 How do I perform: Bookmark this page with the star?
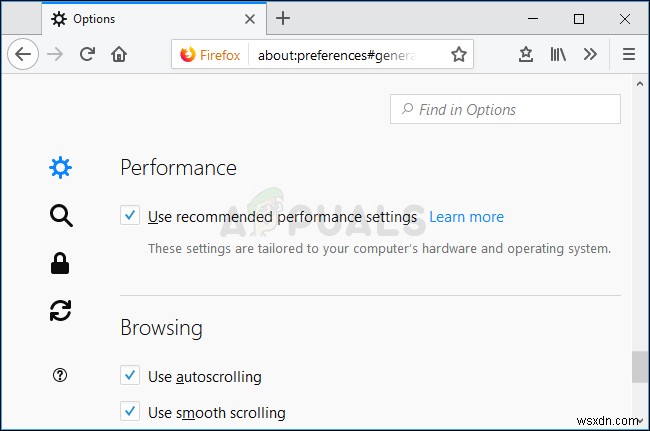point(459,55)
